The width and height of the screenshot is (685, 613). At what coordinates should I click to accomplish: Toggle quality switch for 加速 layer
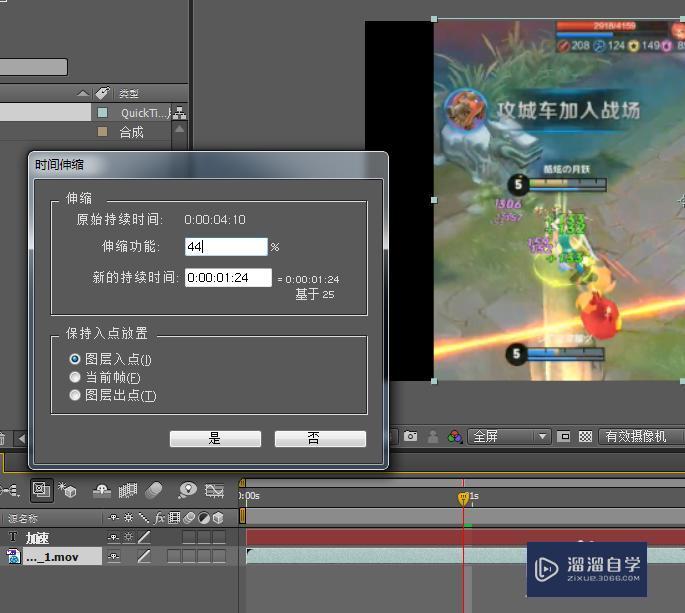144,537
